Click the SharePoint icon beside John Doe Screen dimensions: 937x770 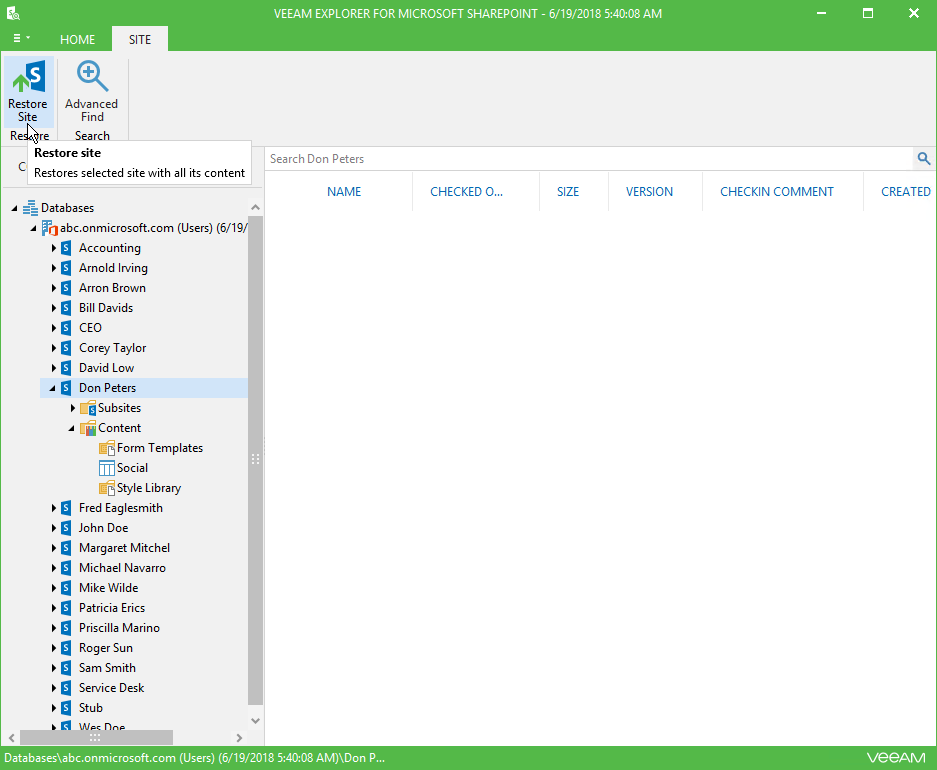(x=66, y=528)
